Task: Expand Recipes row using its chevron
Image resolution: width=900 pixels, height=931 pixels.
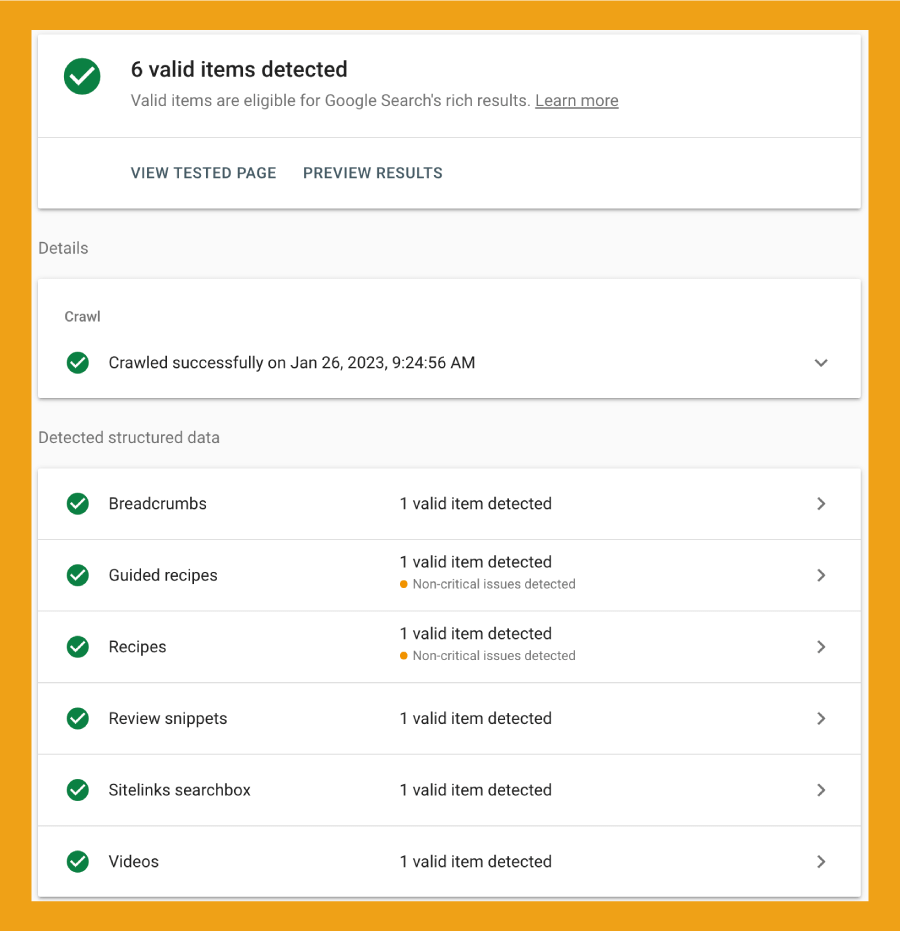Action: 821,647
